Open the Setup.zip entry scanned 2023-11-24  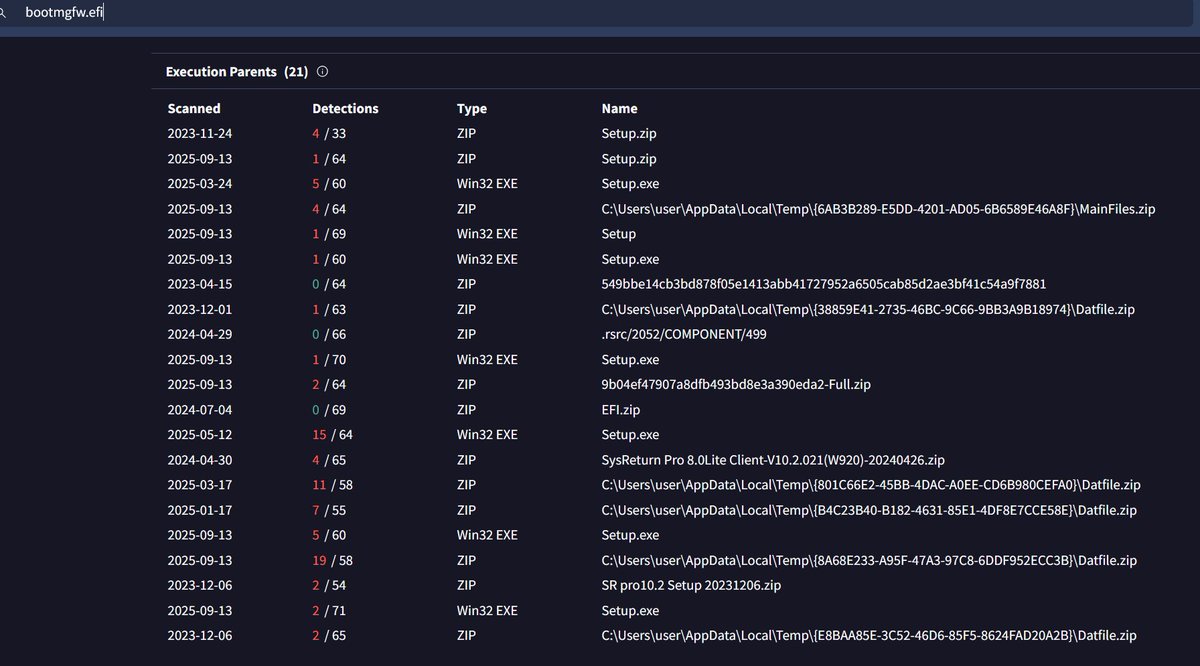(626, 133)
